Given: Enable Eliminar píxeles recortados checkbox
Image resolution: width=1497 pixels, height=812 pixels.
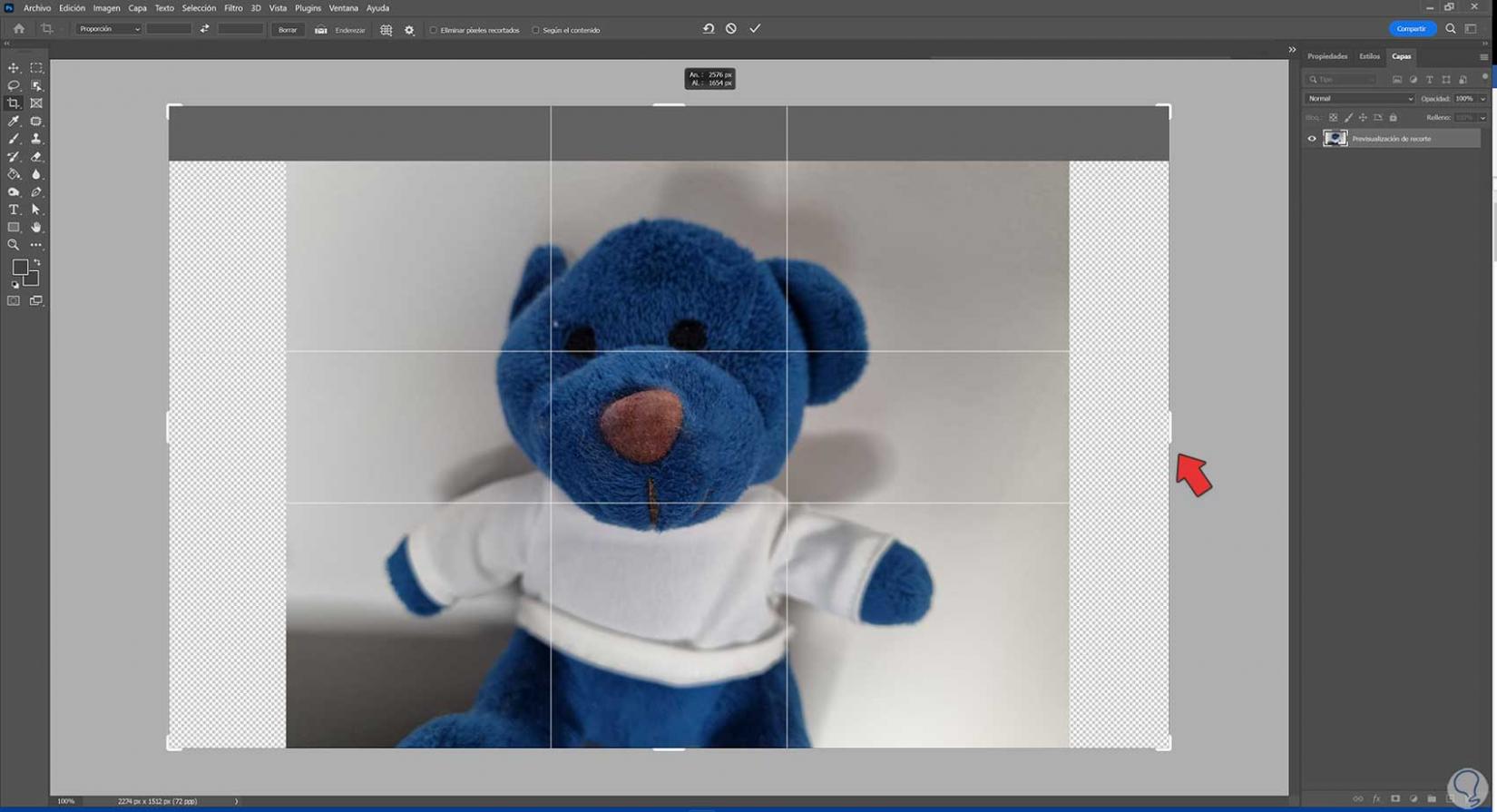Looking at the screenshot, I should click(434, 30).
